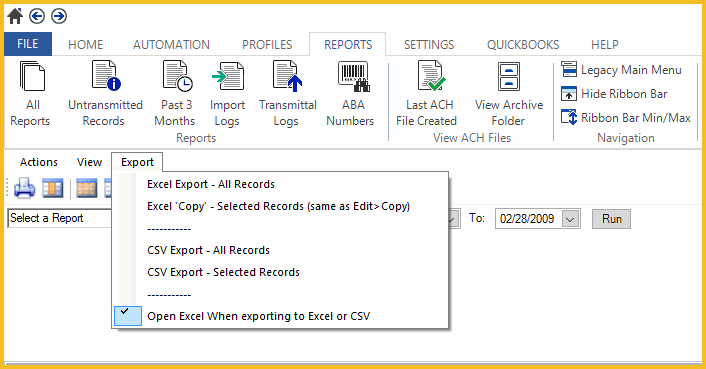This screenshot has width=706, height=369.
Task: Open the Select a Report combo box
Action: (x=59, y=218)
